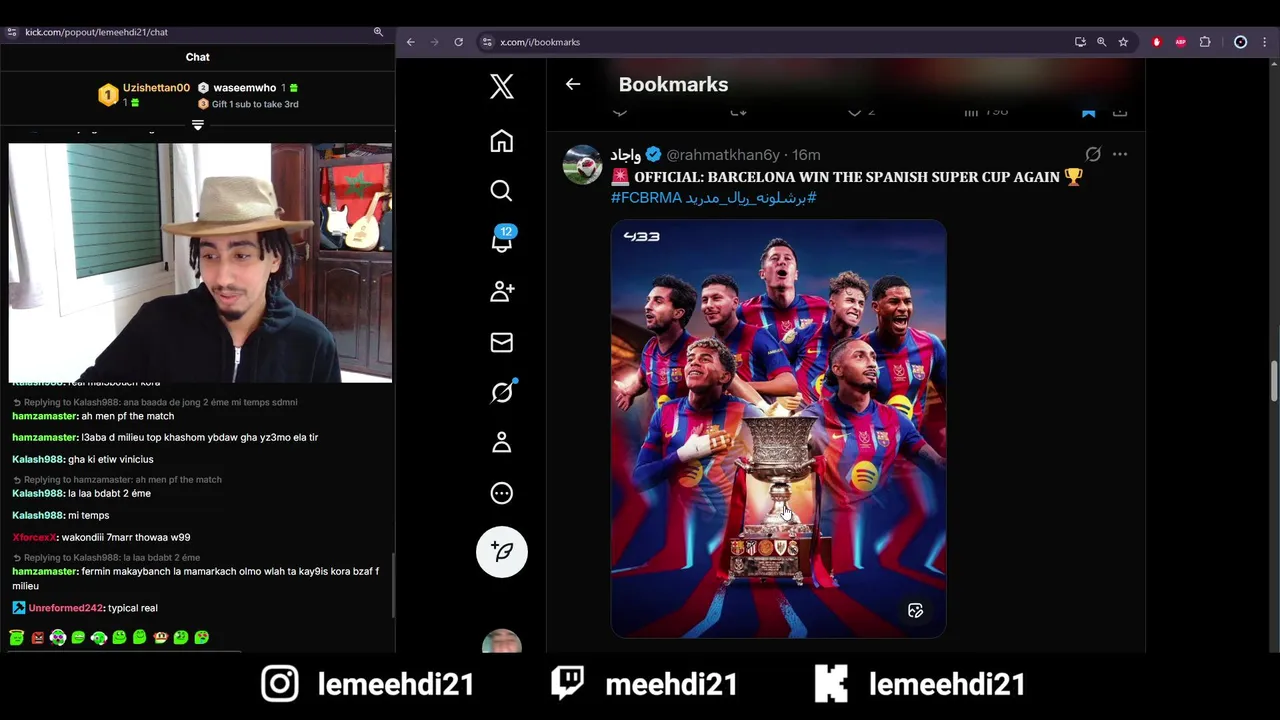Click 'Kalash988: gha ki etiw vinicius' message
1280x720 pixels.
coord(83,459)
